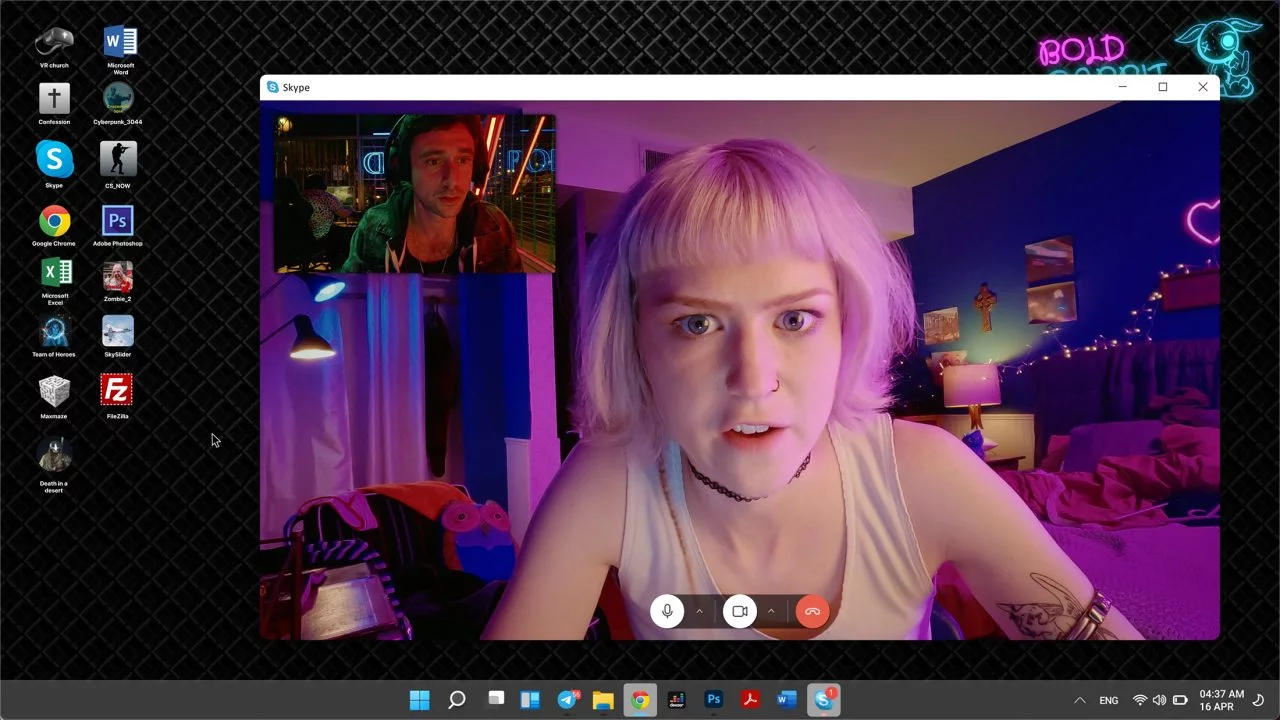Viewport: 1280px width, 720px height.
Task: Select the Confession desktop icon
Action: point(54,100)
